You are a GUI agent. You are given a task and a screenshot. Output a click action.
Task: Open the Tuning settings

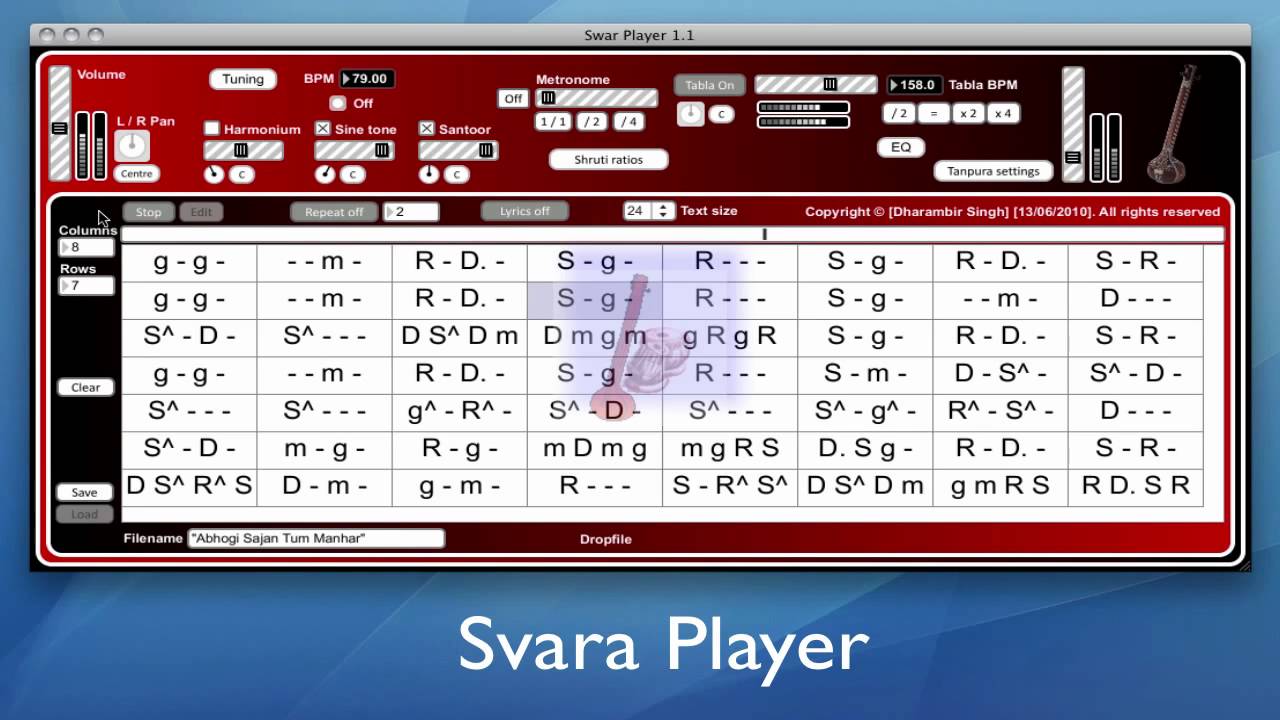243,79
